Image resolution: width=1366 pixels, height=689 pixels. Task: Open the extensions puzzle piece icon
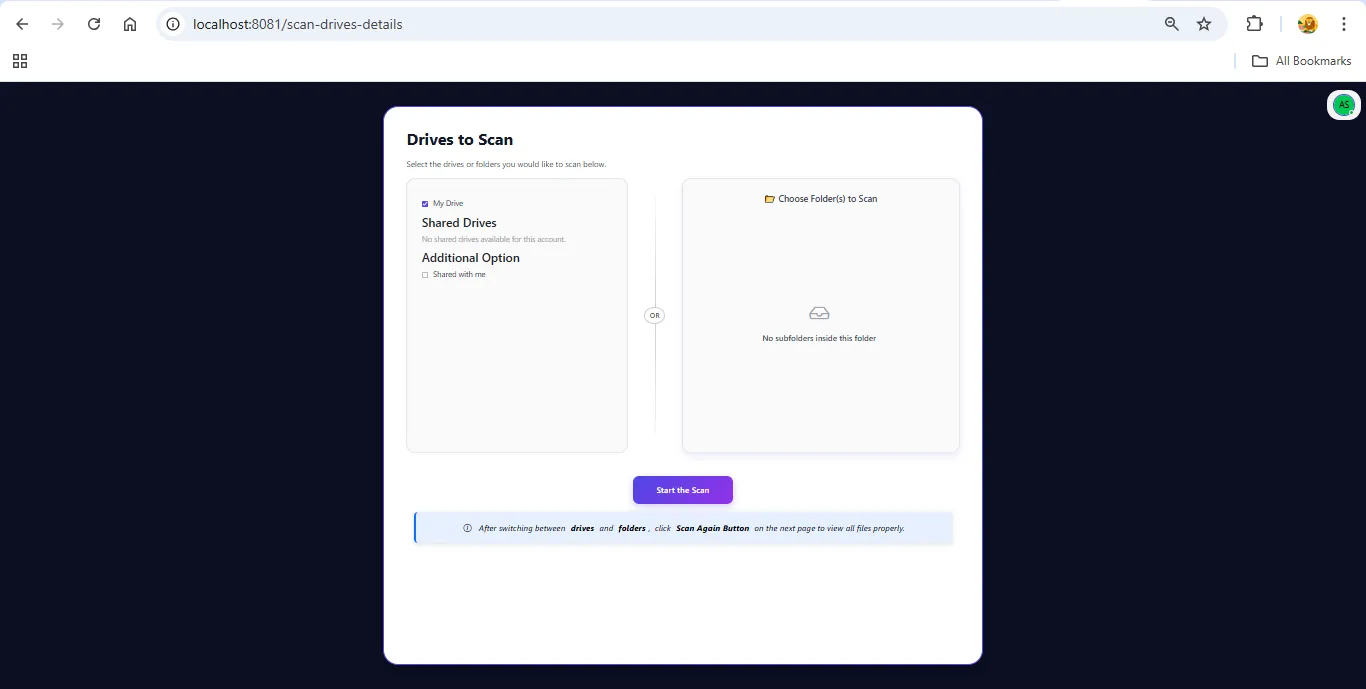(x=1254, y=24)
